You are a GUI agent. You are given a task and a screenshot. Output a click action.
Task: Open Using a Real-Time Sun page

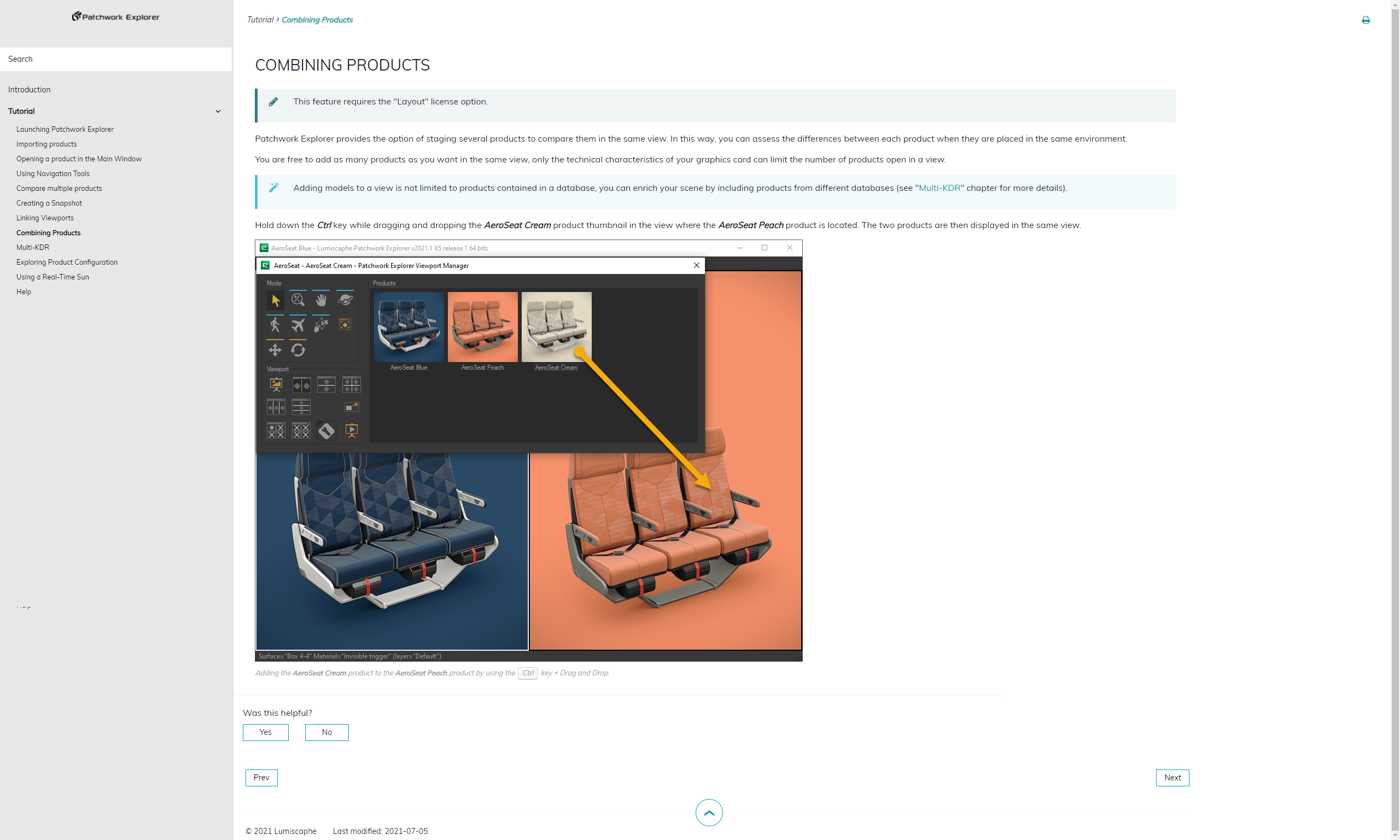coord(52,277)
